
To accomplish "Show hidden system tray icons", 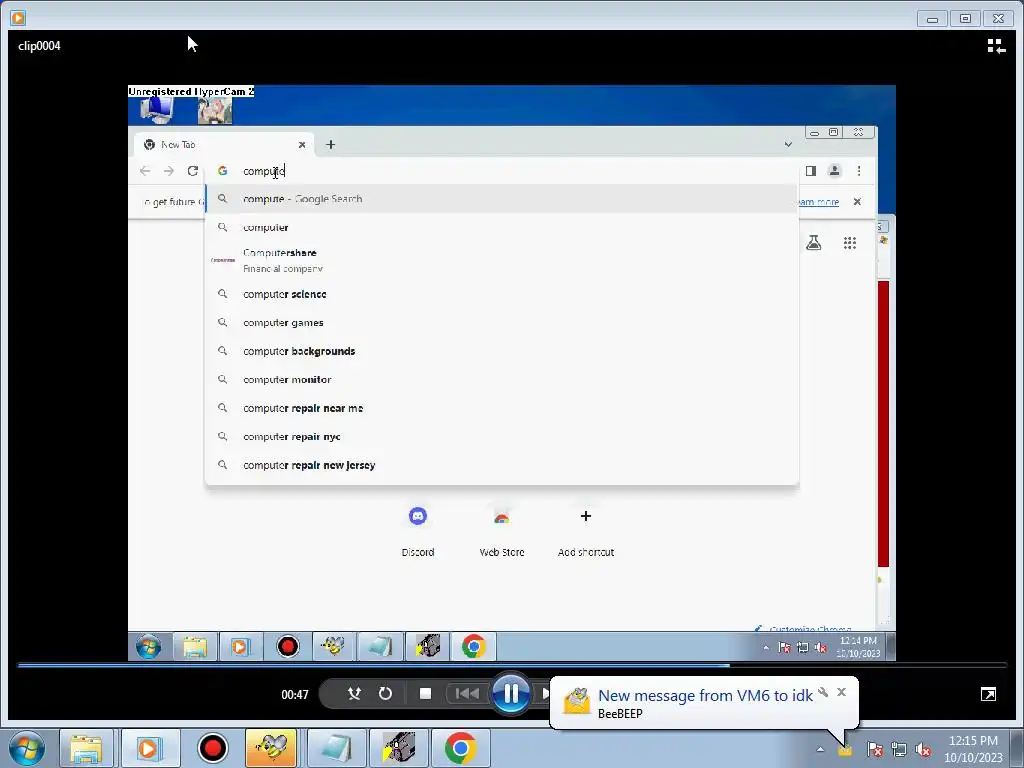I will point(820,749).
